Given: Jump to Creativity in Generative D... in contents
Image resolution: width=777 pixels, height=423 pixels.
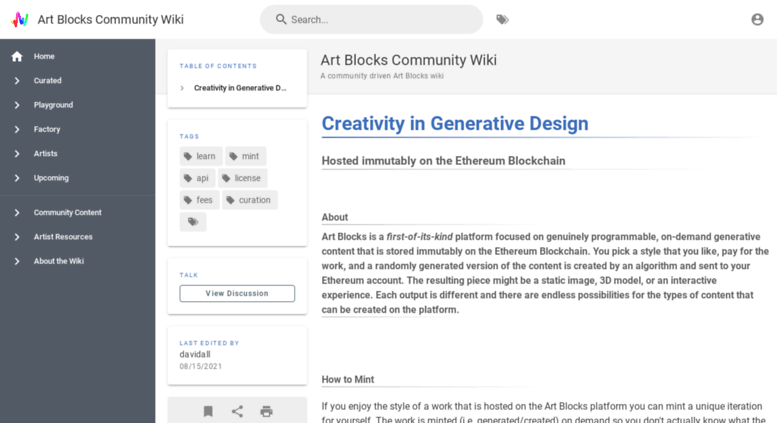Looking at the screenshot, I should click(x=240, y=88).
